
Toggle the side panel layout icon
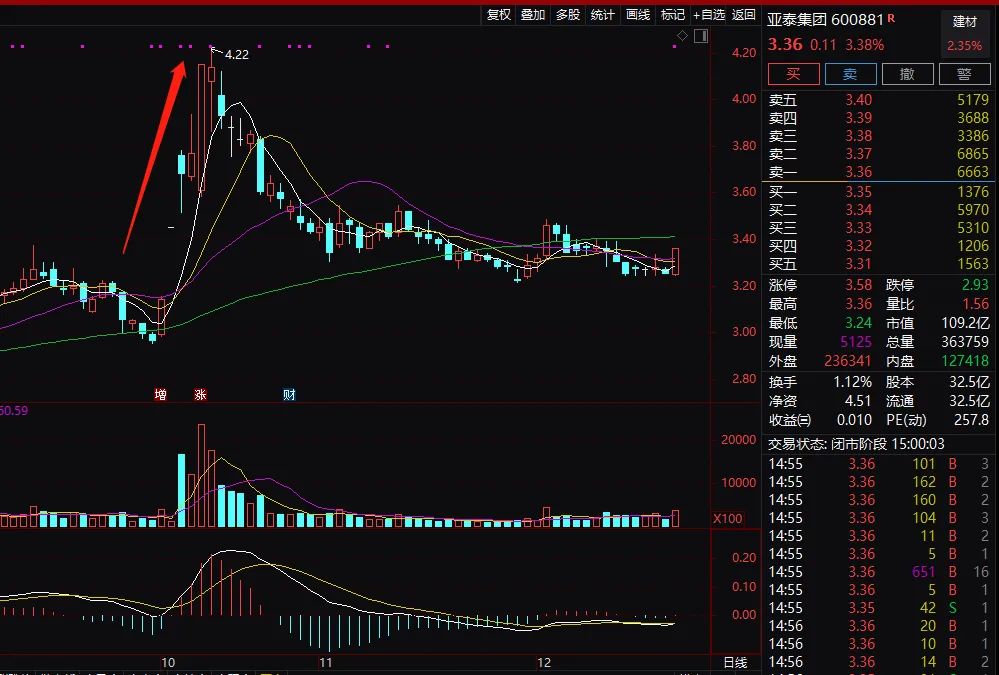699,36
